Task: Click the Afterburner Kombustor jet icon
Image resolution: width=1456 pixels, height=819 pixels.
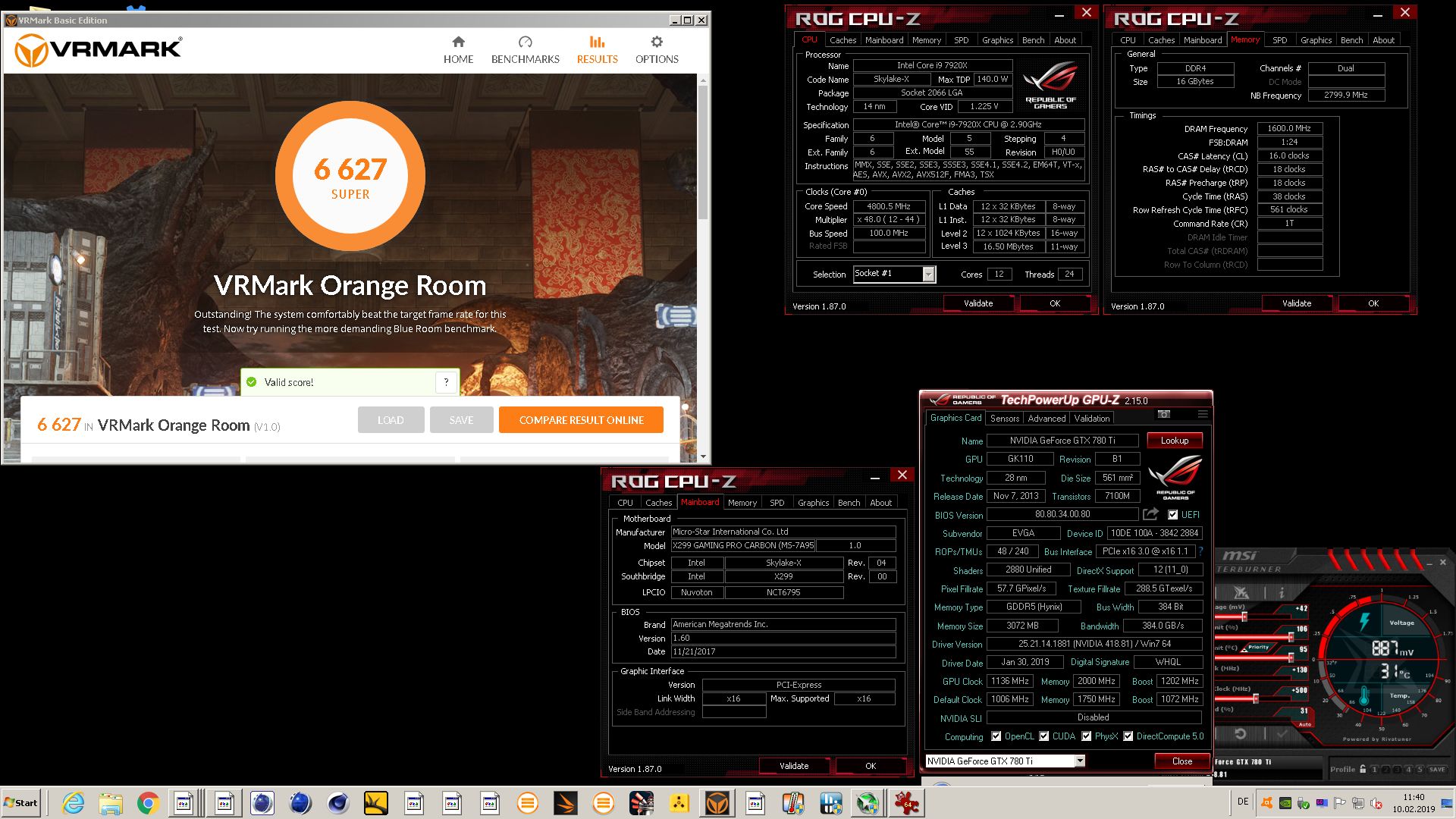Action: [x=1241, y=592]
